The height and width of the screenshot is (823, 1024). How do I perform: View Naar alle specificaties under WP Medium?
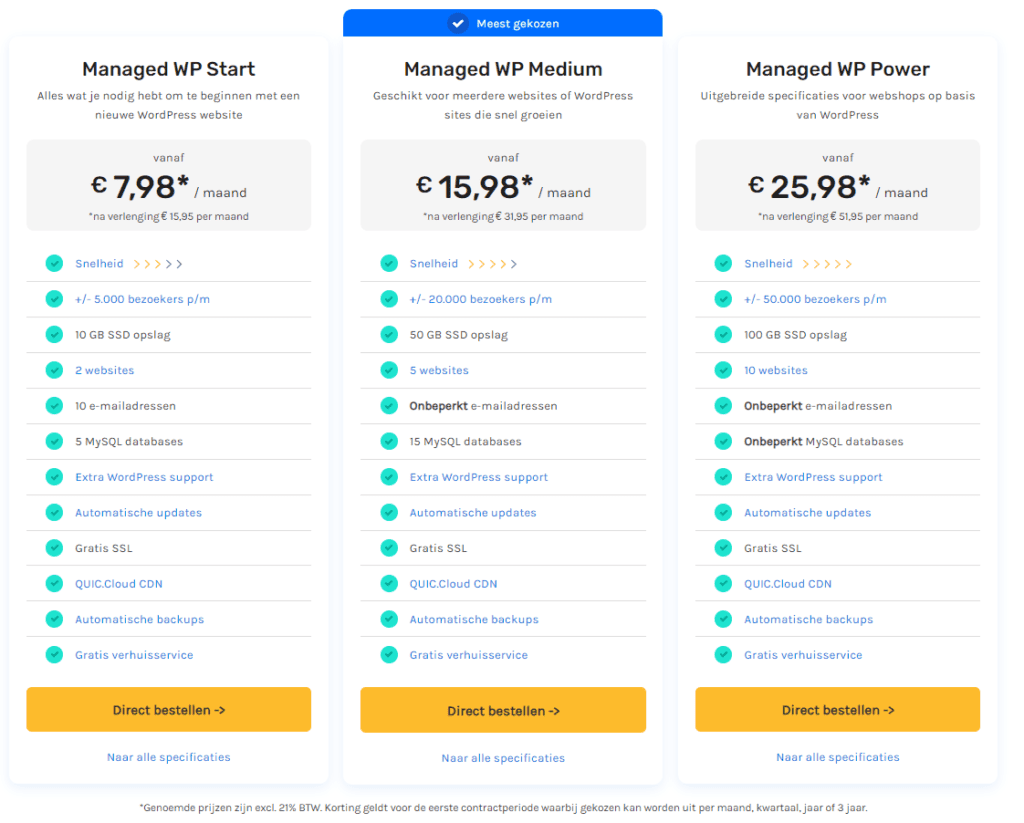503,758
